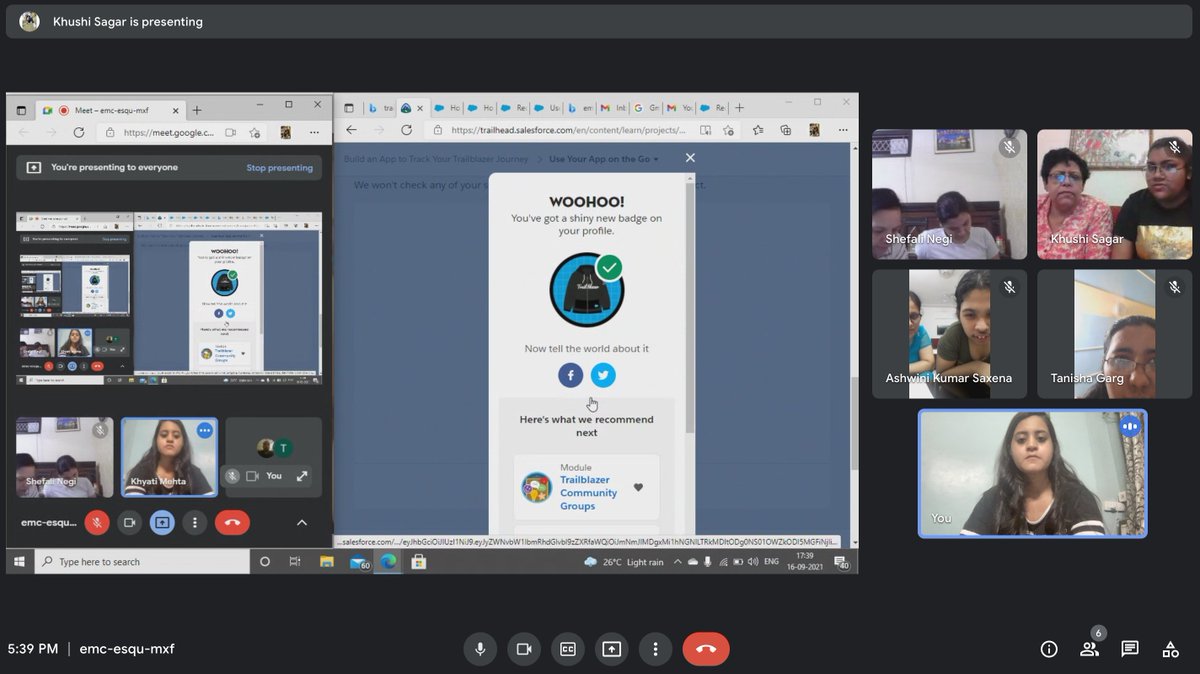1200x674 pixels.
Task: Favorite Trailblazer Community Groups with the heart
Action: point(638,488)
